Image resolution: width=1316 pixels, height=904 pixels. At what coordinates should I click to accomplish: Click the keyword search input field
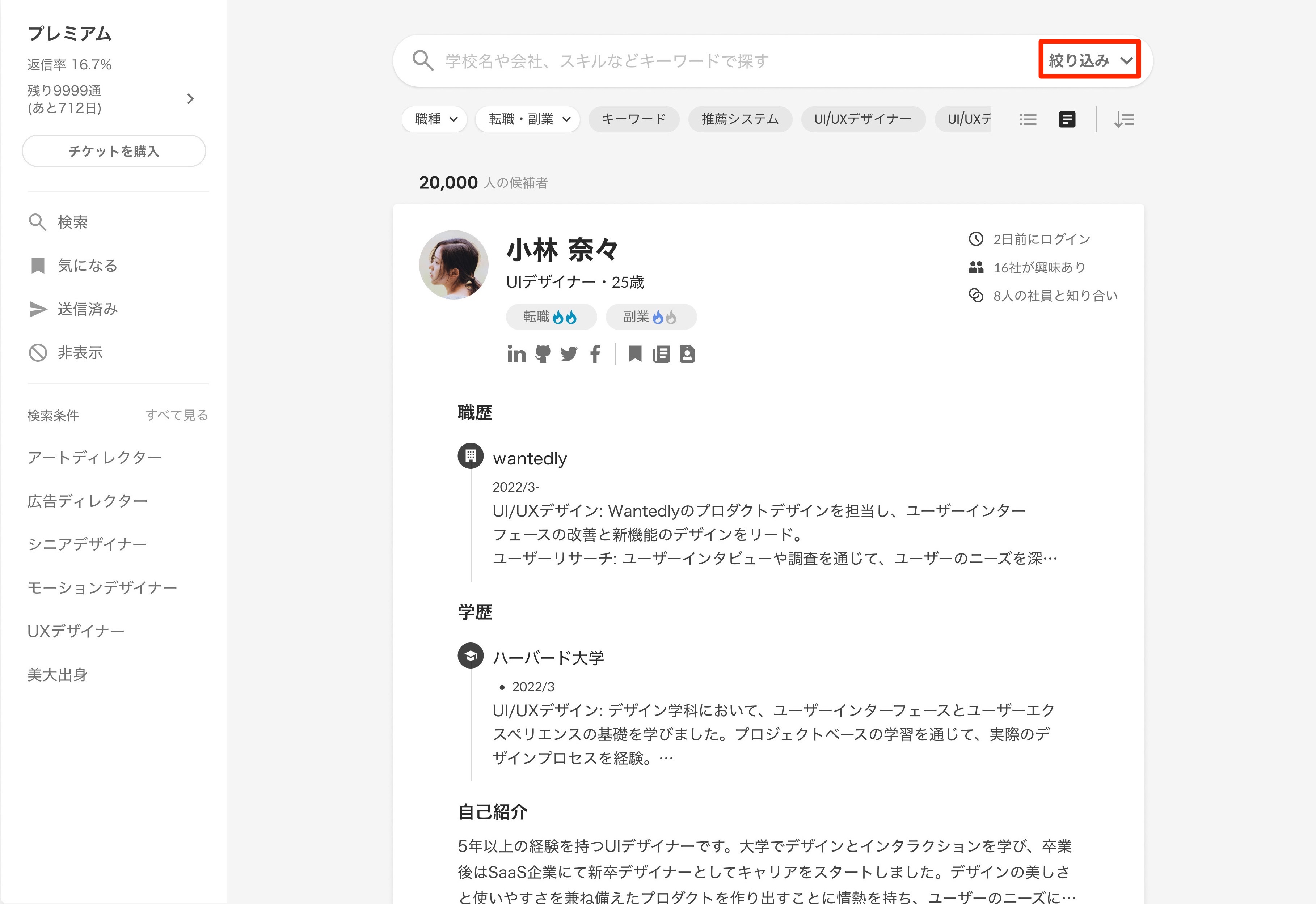(x=680, y=61)
